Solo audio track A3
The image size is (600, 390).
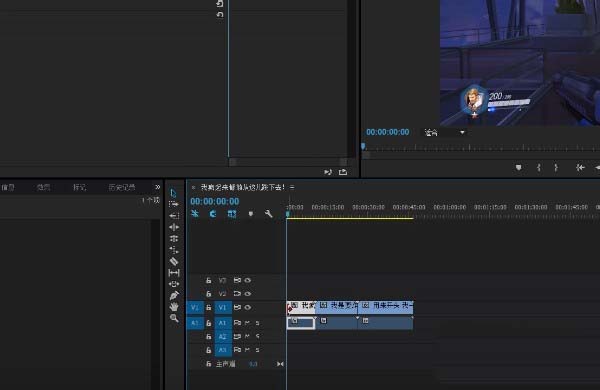tap(258, 350)
